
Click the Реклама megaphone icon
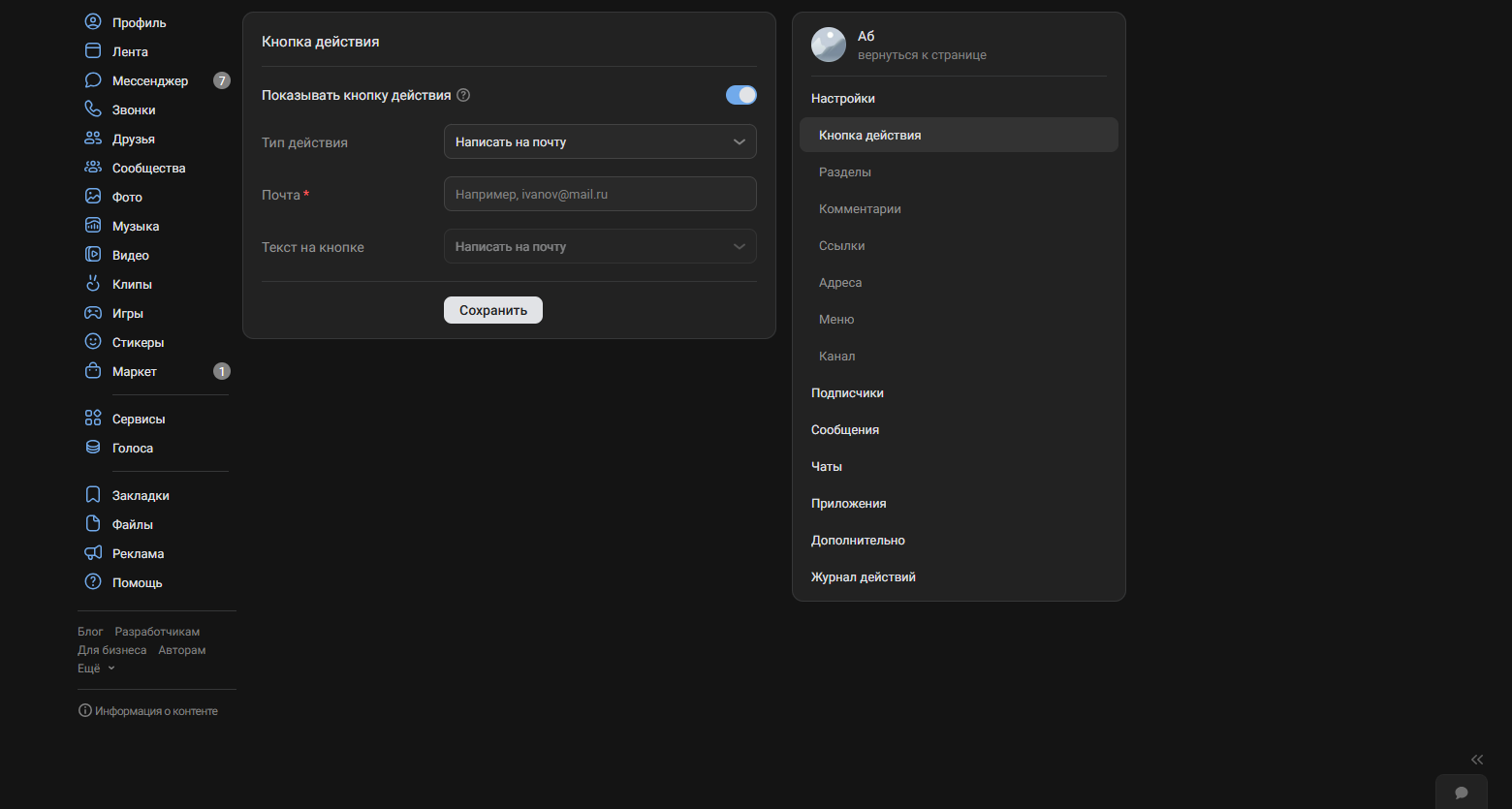pyautogui.click(x=93, y=552)
